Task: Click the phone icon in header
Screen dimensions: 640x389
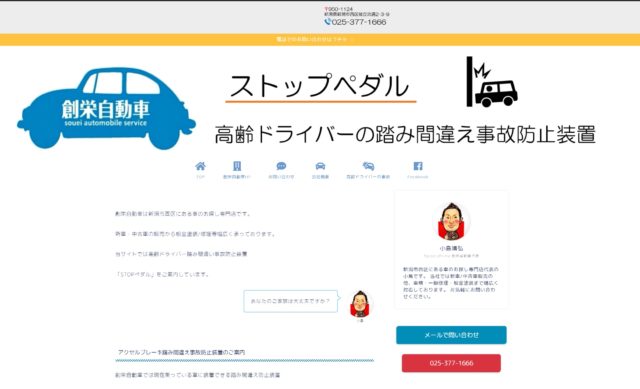Action: (x=327, y=22)
